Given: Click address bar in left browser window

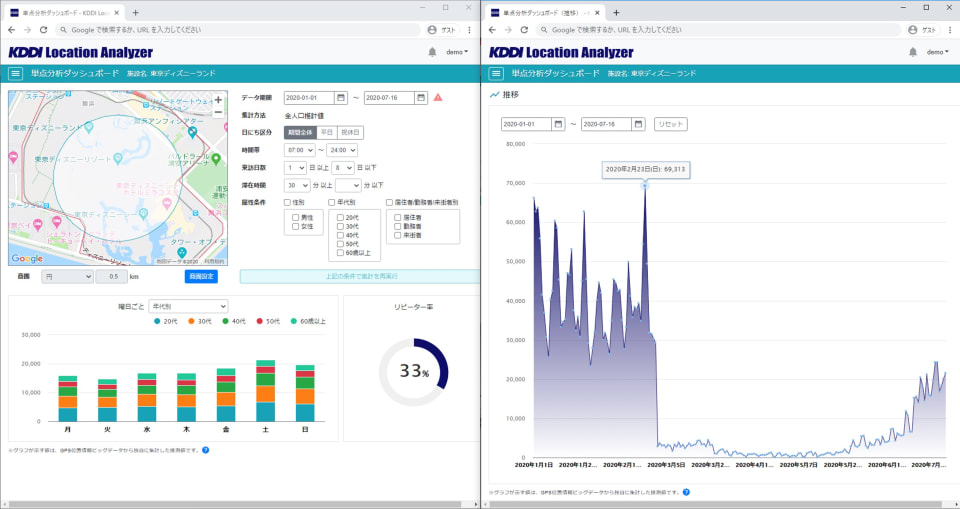Looking at the screenshot, I should [x=238, y=29].
